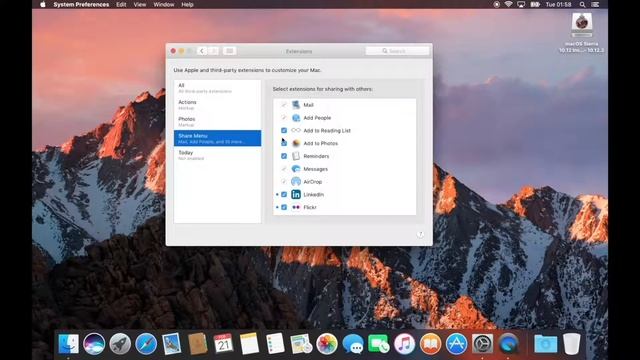Select the Share Menu category
640x360 pixels.
point(217,138)
